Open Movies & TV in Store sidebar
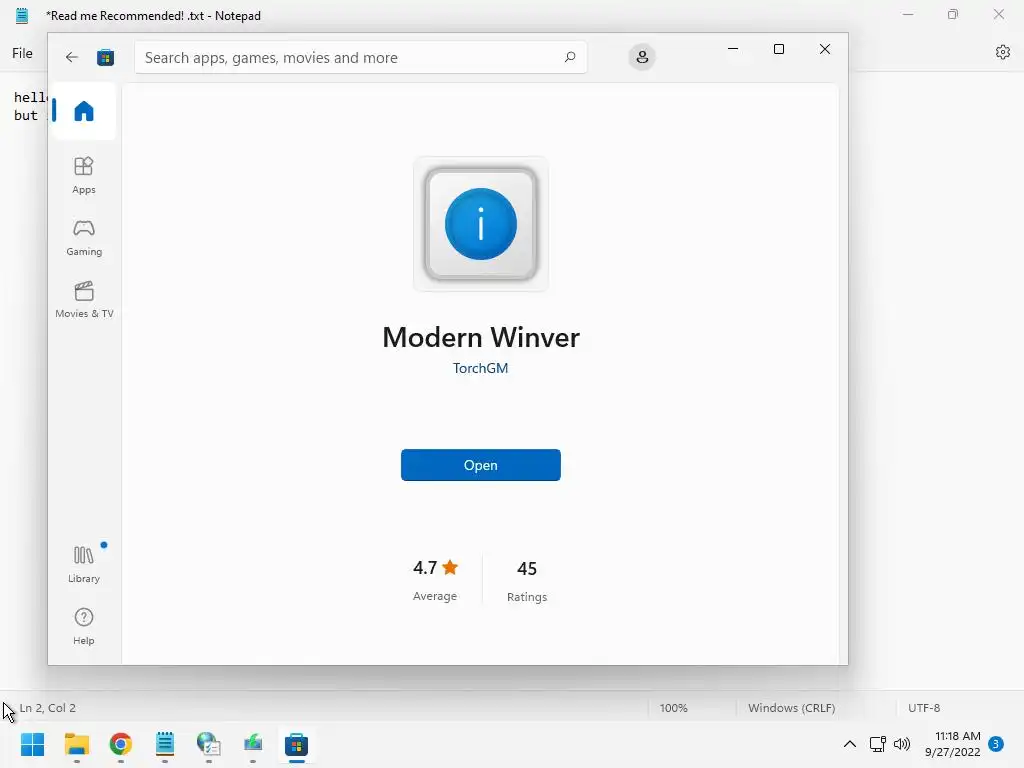Screen dimensions: 1024x768 [x=84, y=299]
